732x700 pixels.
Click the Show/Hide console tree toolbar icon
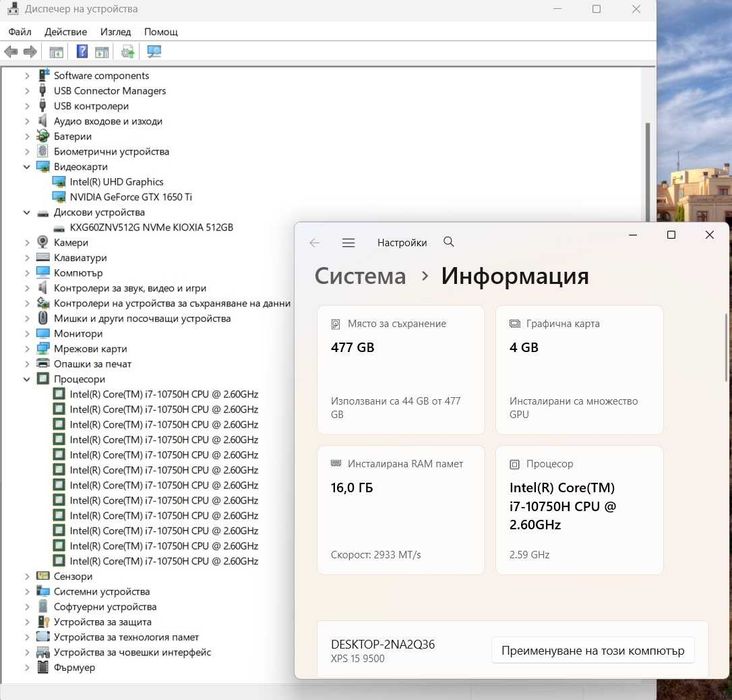[x=56, y=52]
